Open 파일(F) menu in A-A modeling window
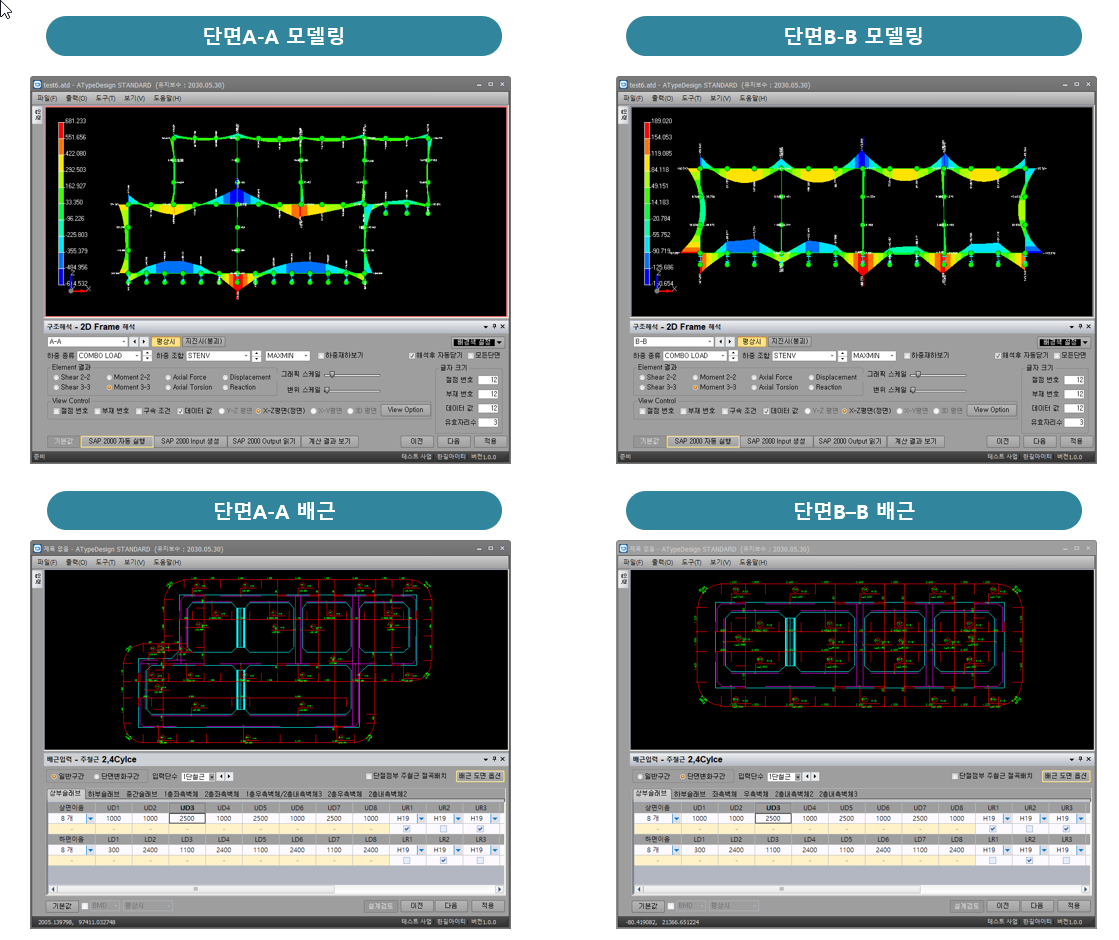Image resolution: width=1119 pixels, height=940 pixels. pos(46,98)
